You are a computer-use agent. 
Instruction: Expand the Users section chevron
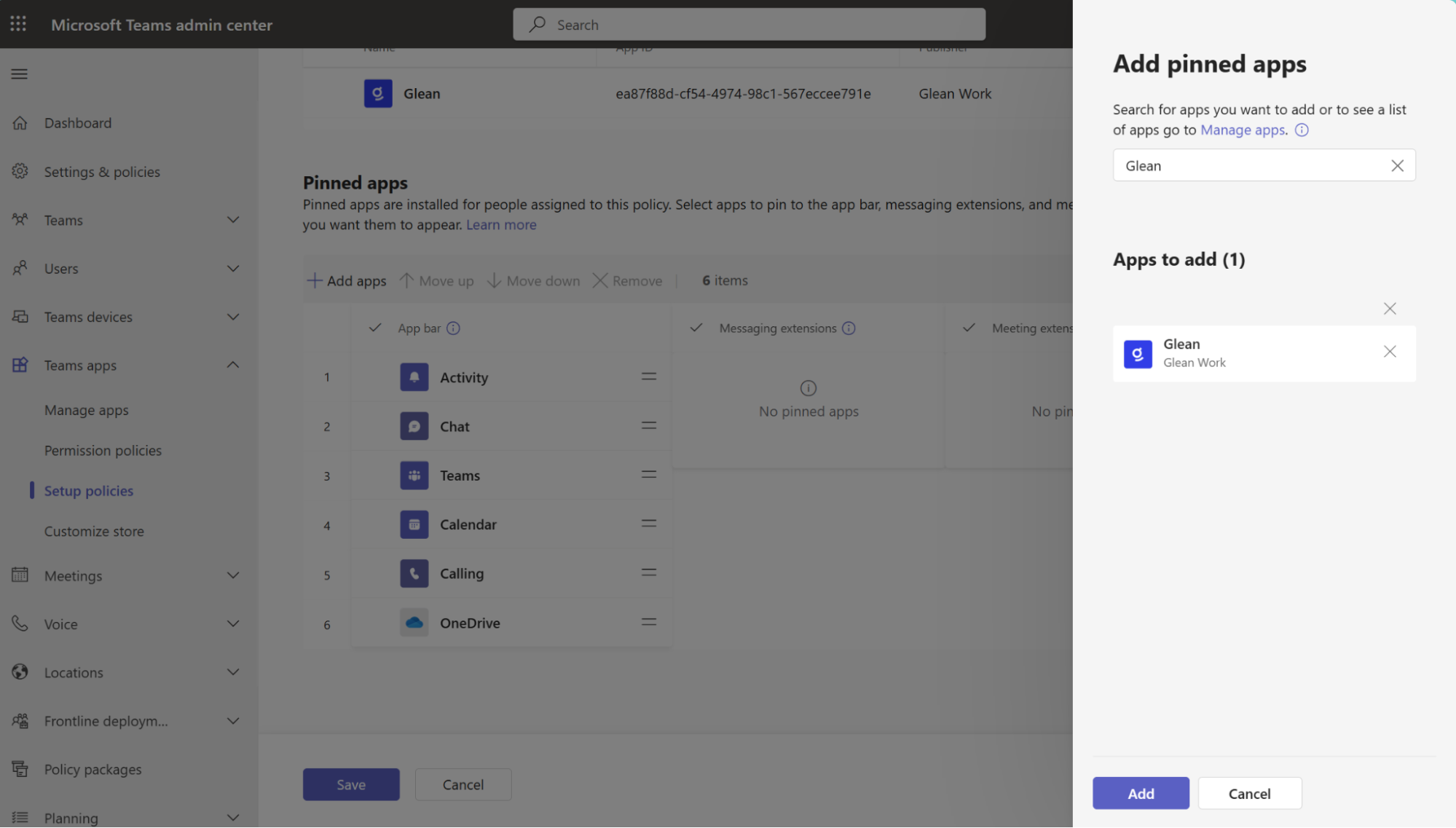pos(233,268)
